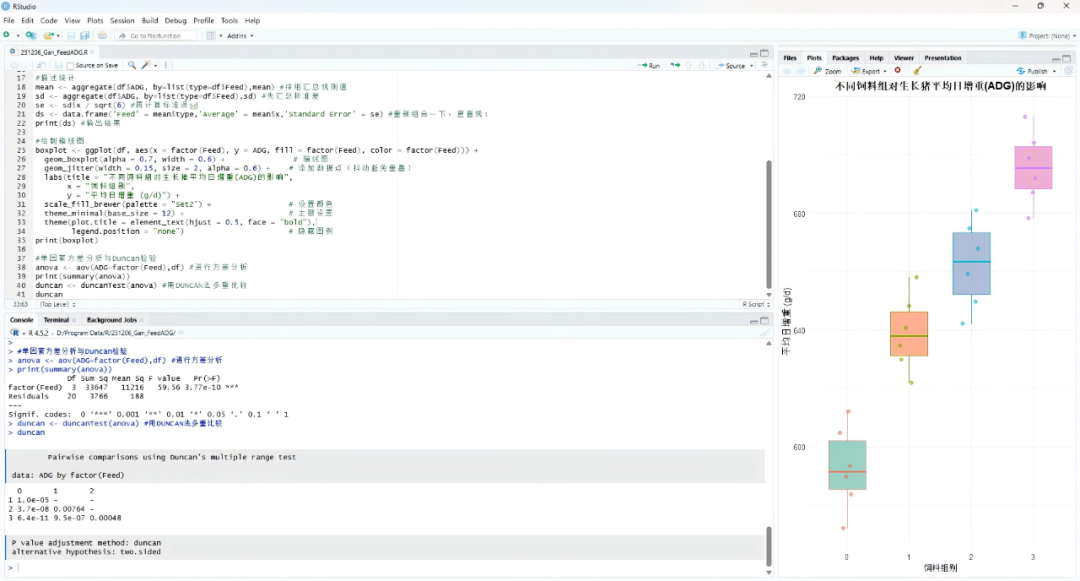Click the workspace panes layout icon
This screenshot has width=1080, height=581.
(213, 35)
